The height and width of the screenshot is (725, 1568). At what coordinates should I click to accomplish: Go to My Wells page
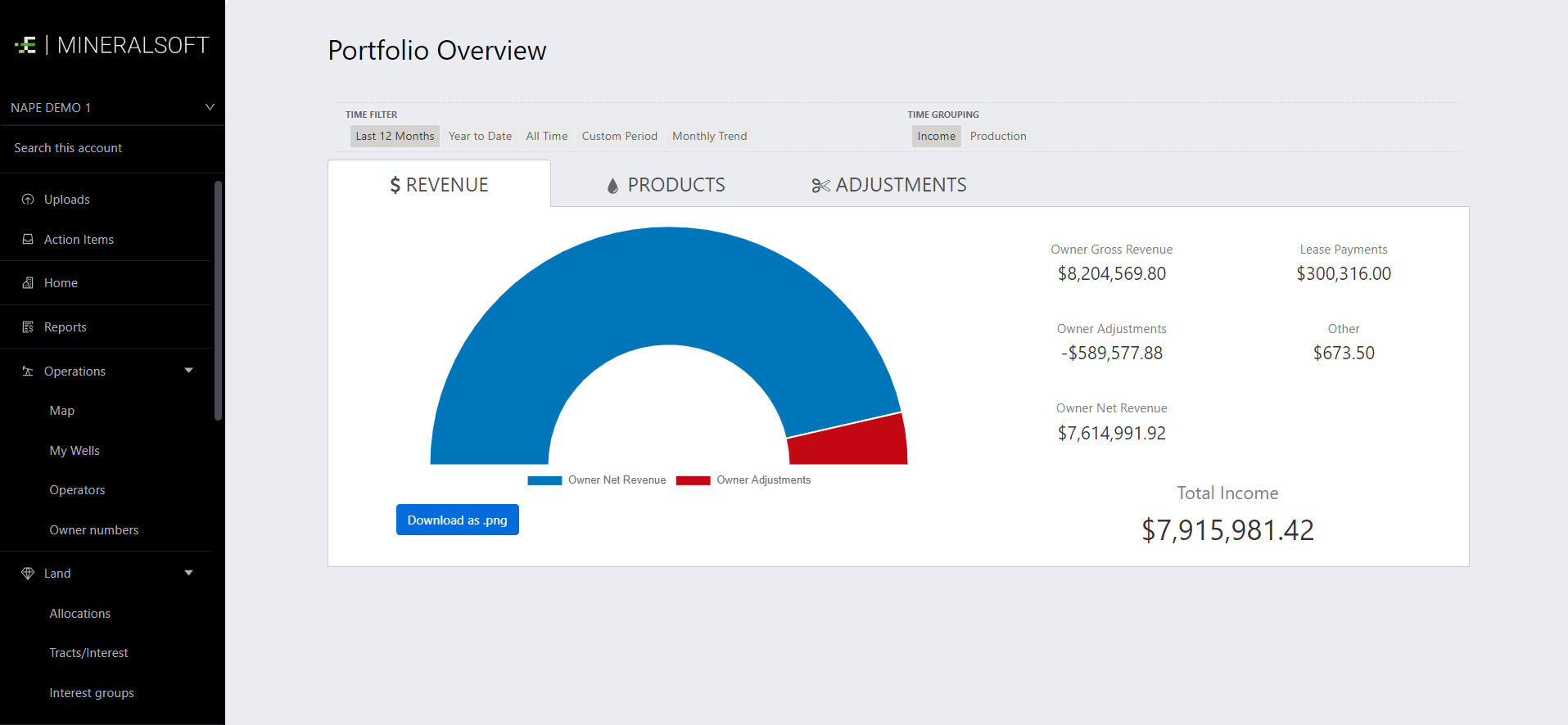point(75,451)
